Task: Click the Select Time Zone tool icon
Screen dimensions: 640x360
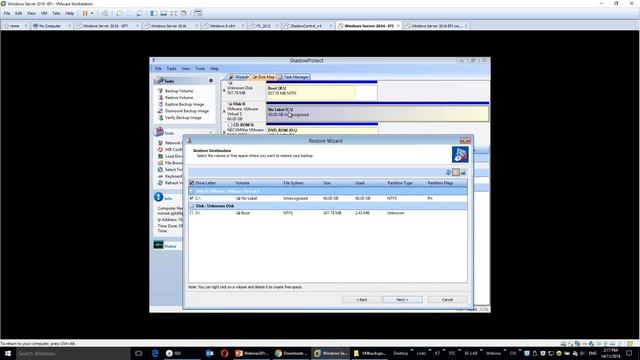Action: pos(160,169)
